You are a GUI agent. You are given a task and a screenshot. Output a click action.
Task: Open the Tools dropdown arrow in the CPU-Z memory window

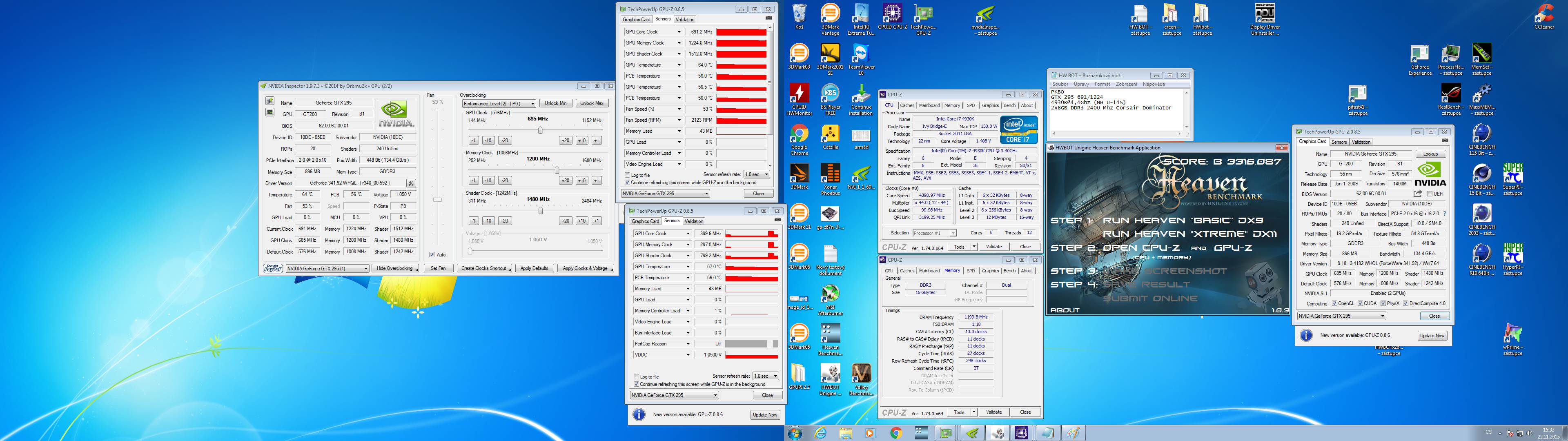coord(974,412)
